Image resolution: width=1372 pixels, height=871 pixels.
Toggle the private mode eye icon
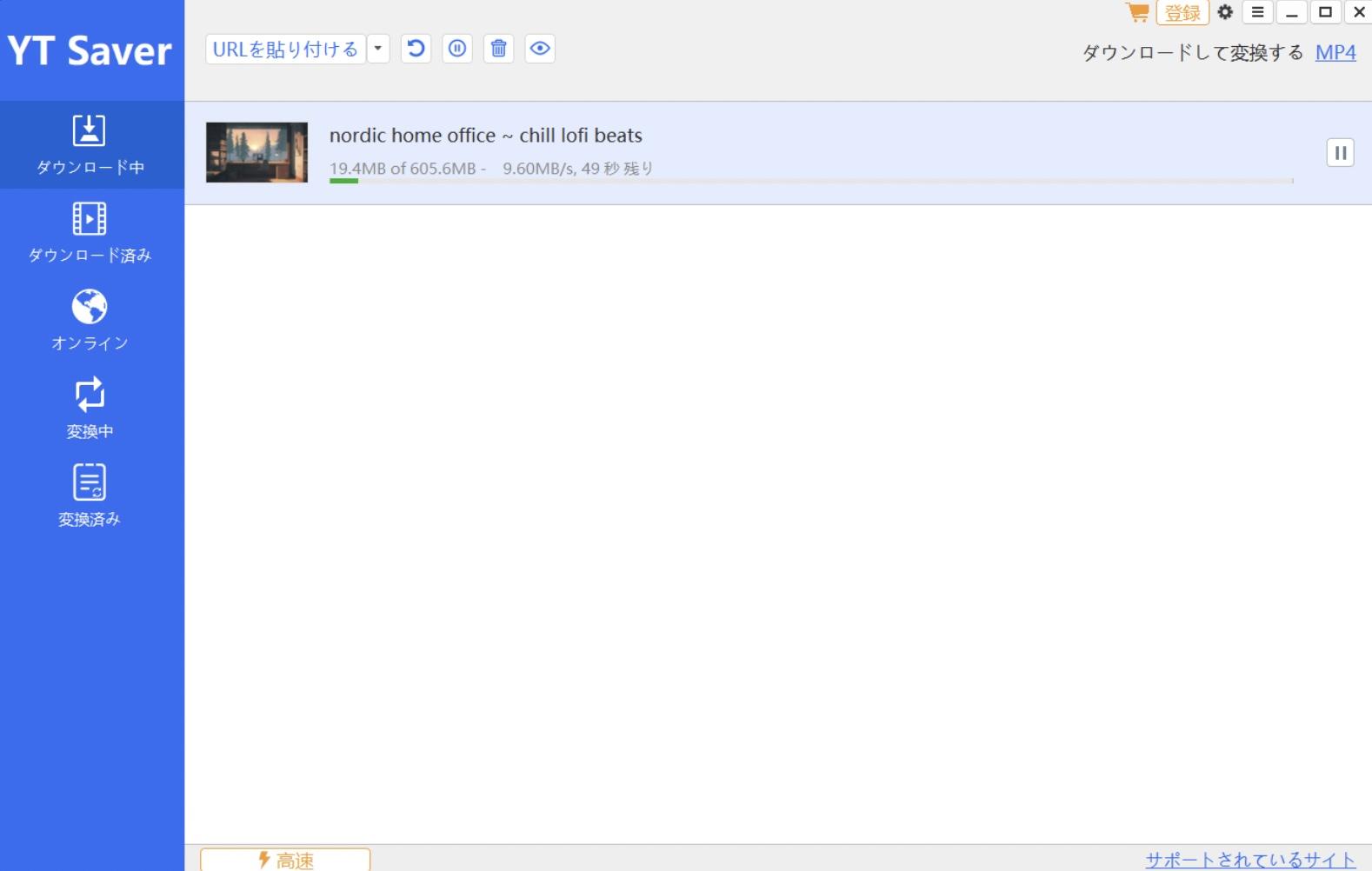pos(540,49)
